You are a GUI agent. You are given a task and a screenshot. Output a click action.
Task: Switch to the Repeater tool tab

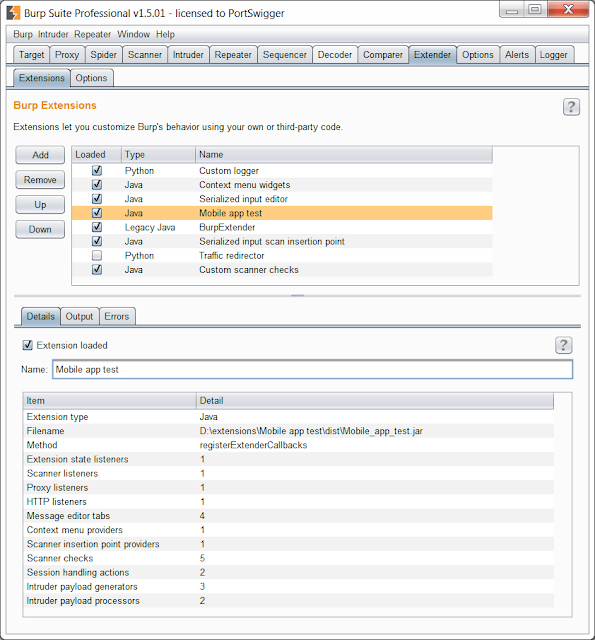[233, 55]
